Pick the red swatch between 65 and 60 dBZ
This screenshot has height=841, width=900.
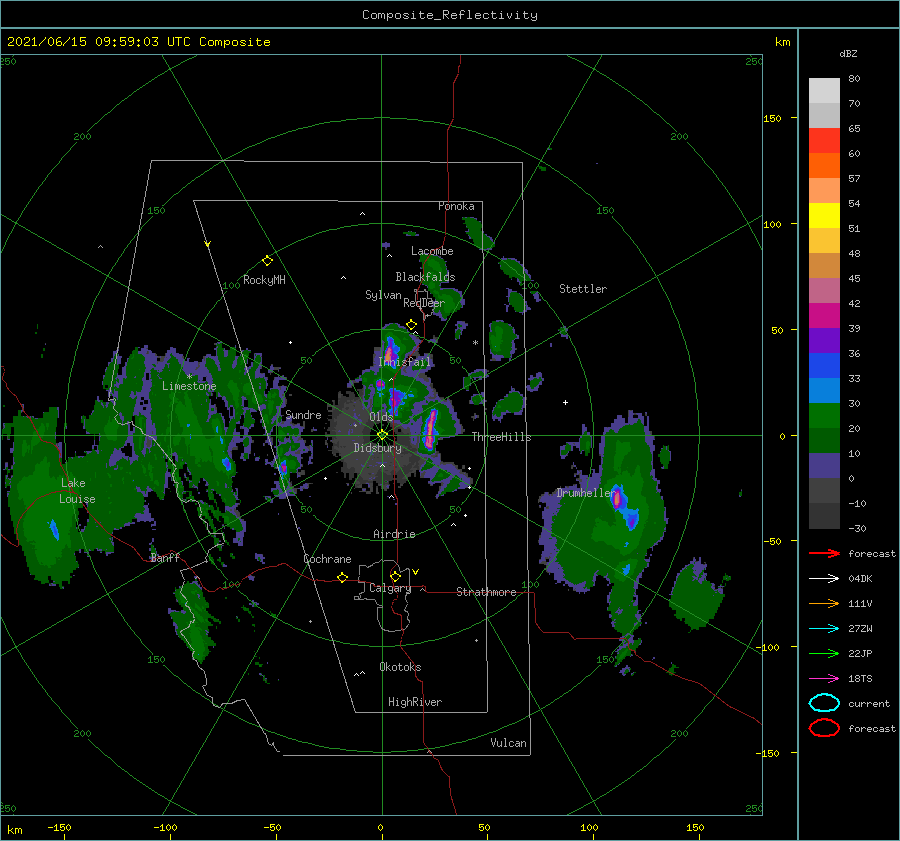pyautogui.click(x=824, y=141)
